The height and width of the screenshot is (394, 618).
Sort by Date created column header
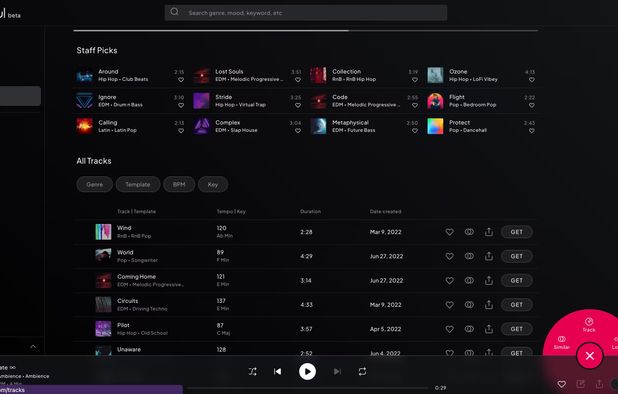[385, 212]
